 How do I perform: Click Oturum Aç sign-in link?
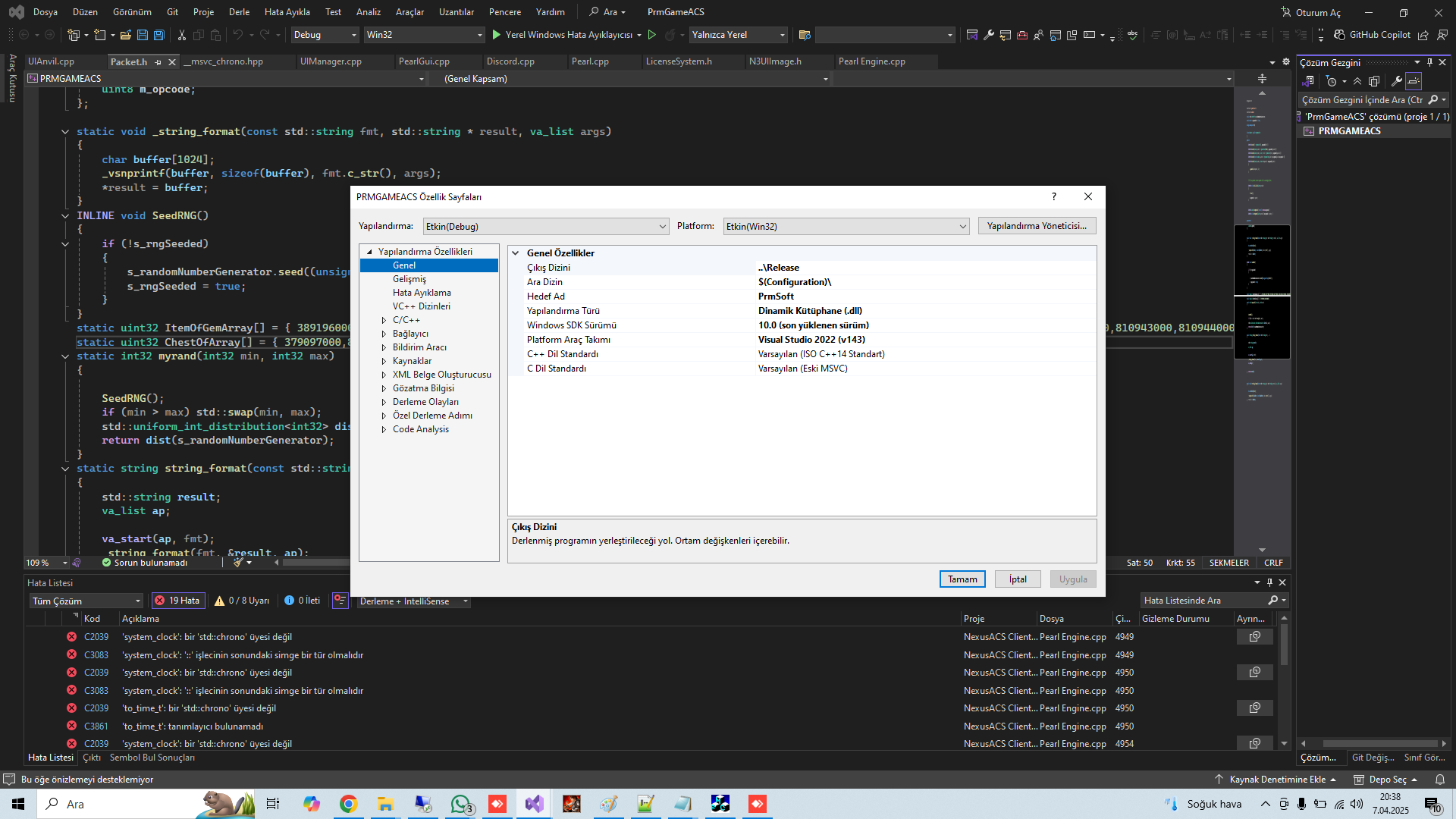[1311, 12]
